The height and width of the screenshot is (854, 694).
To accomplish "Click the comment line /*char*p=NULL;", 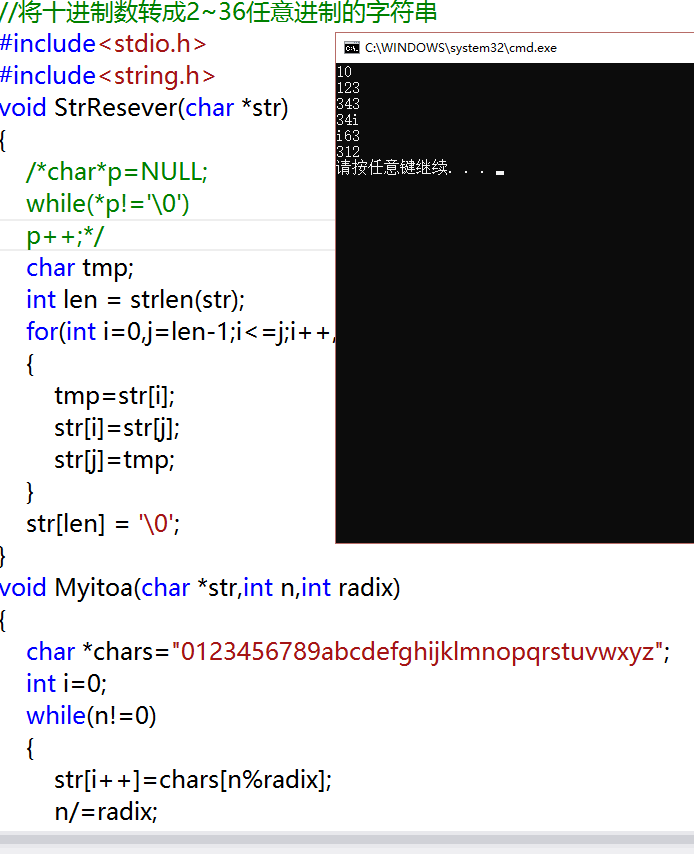I will (x=117, y=172).
